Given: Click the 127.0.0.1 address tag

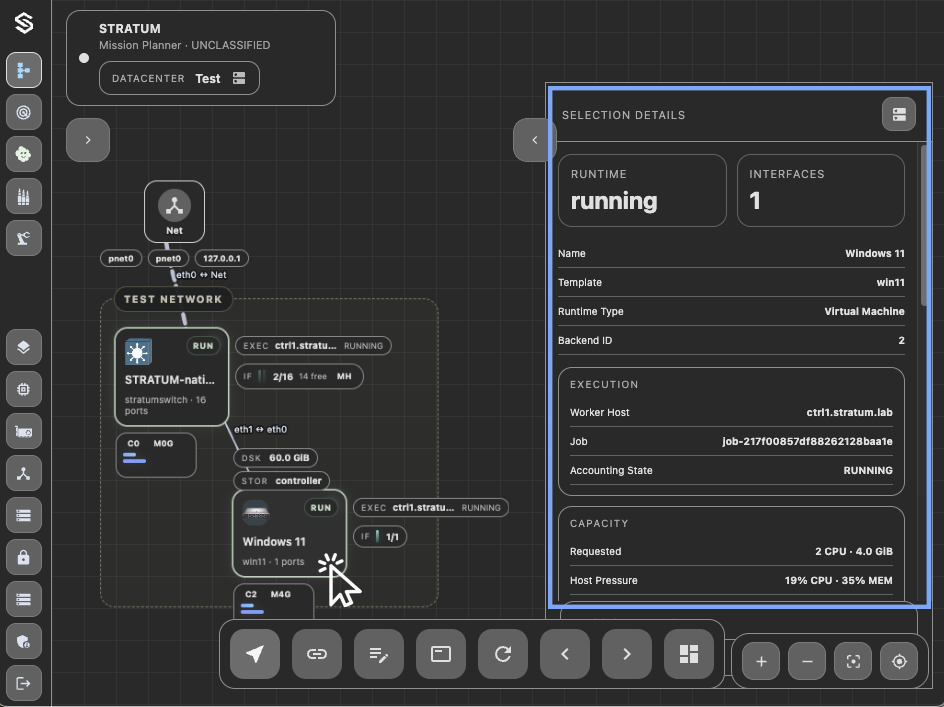Looking at the screenshot, I should 222,258.
